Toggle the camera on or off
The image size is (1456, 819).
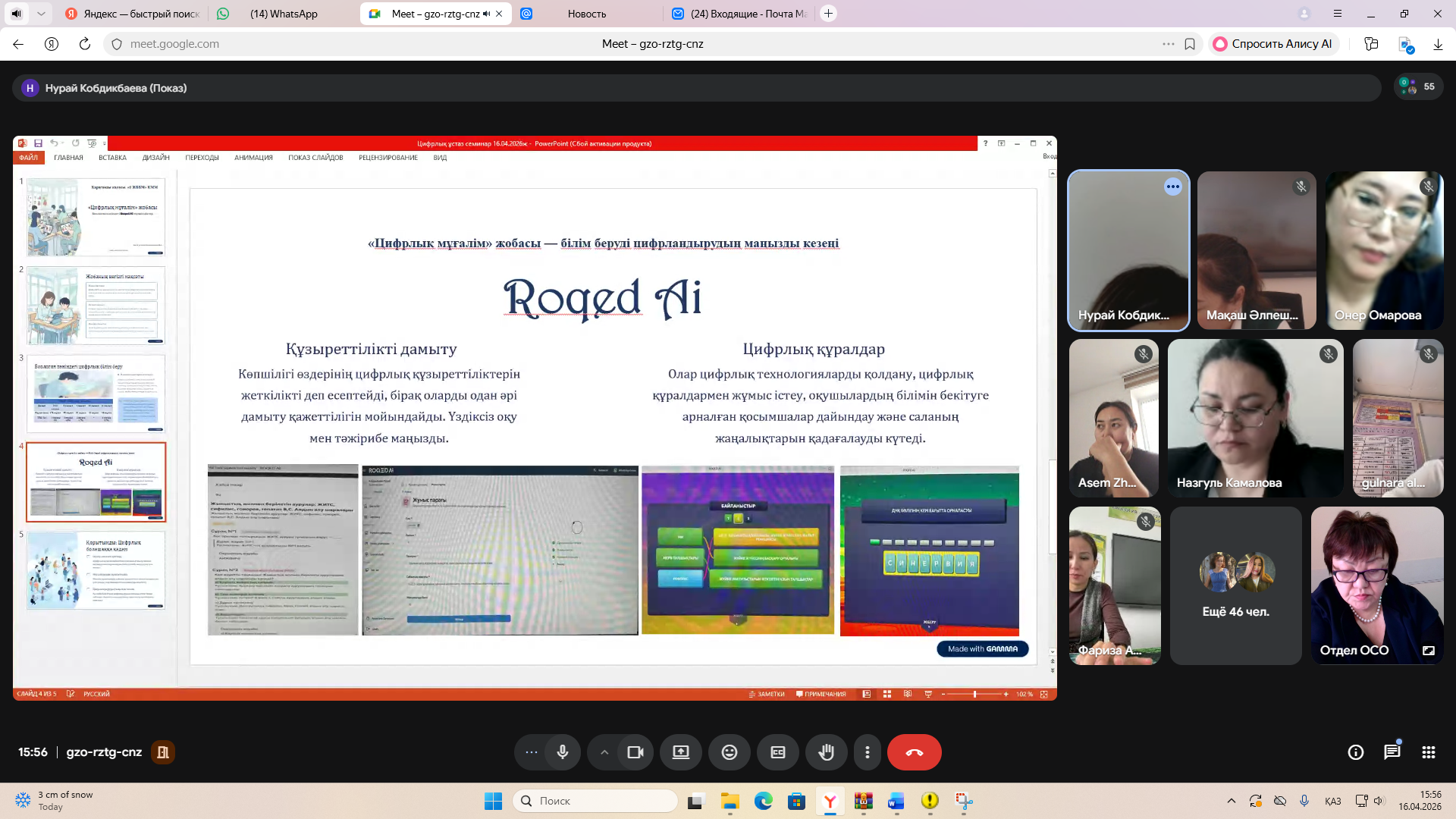click(635, 752)
